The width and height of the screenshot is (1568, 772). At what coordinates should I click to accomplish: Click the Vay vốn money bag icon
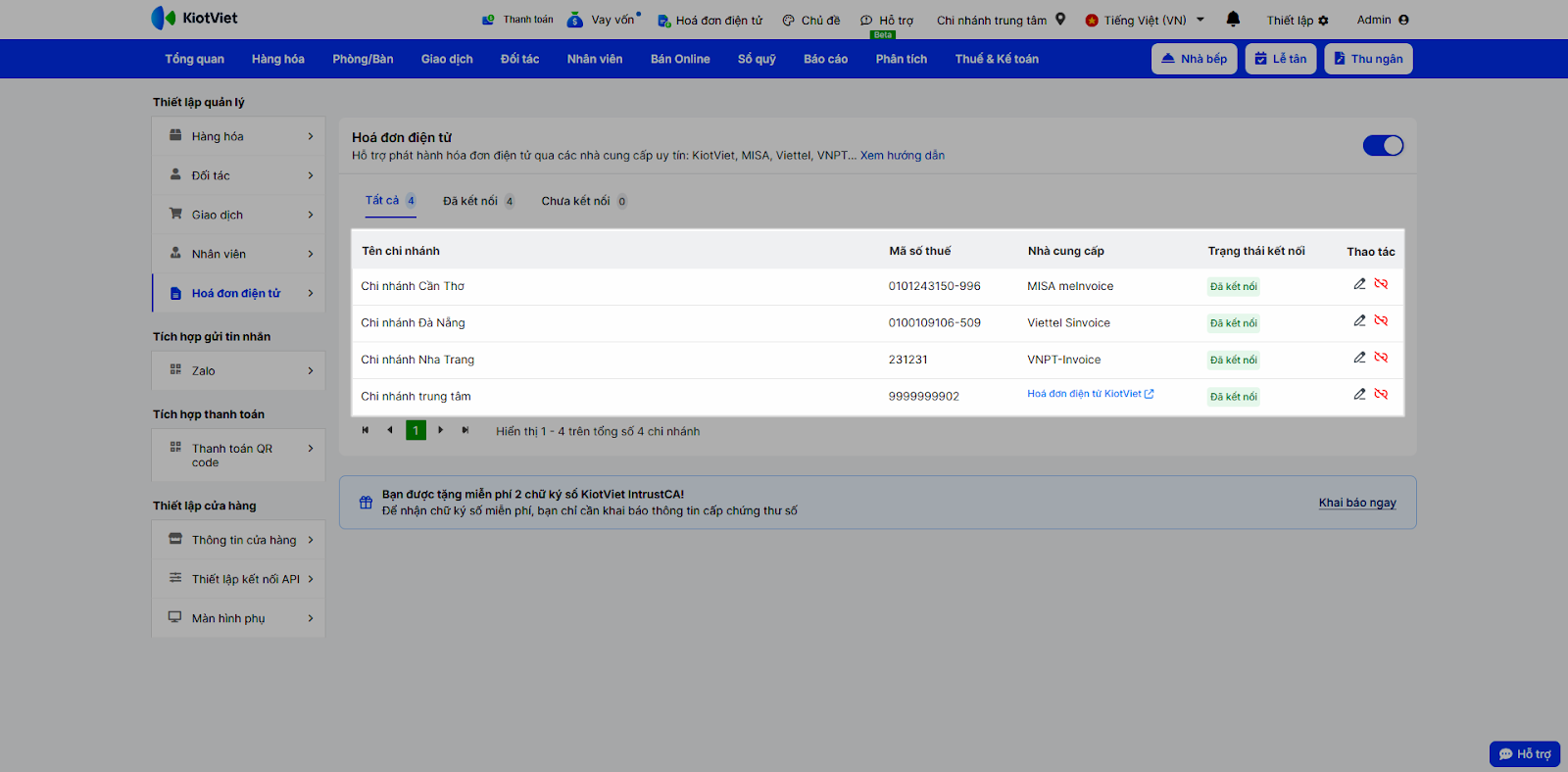(575, 20)
